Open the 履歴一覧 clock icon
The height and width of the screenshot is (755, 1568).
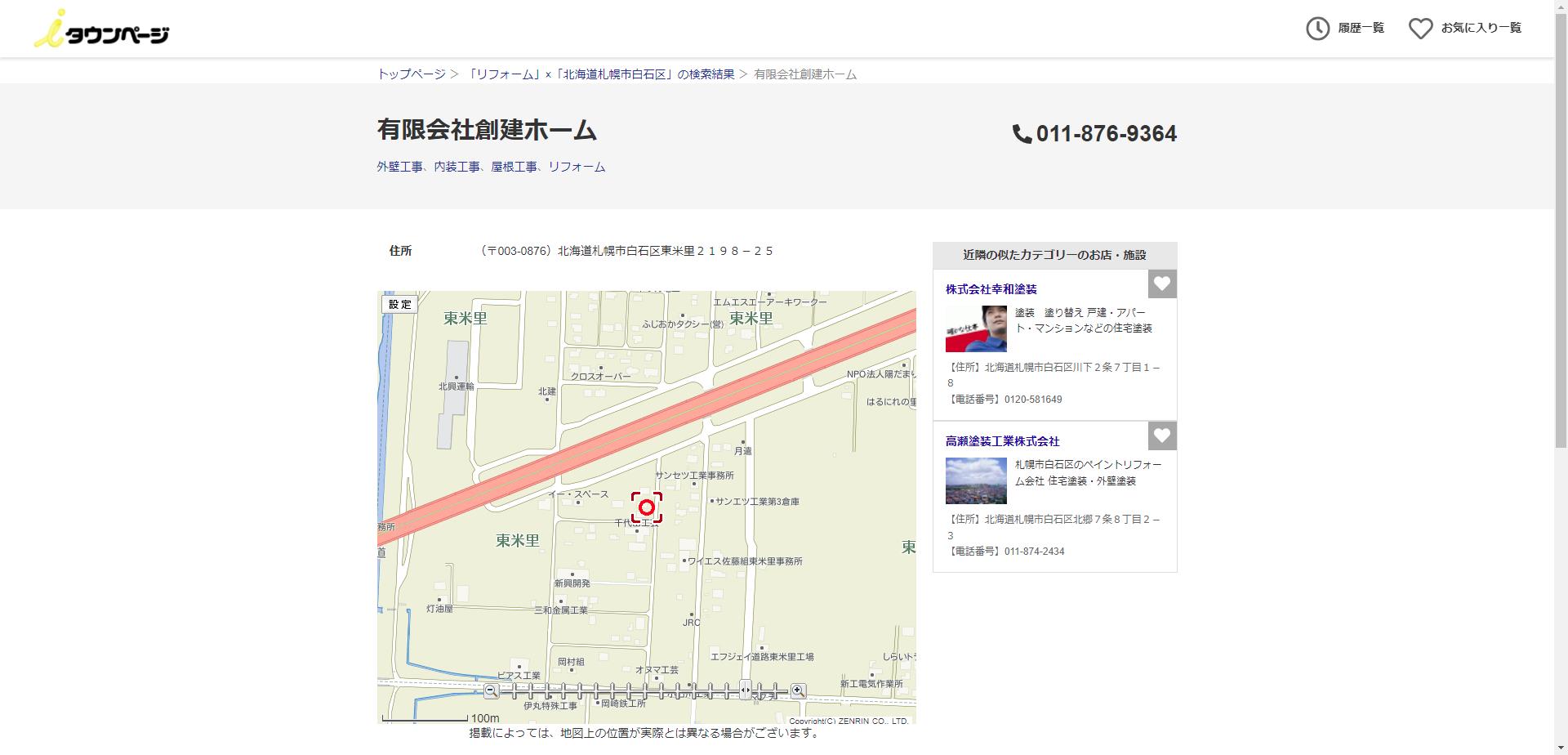[1317, 29]
